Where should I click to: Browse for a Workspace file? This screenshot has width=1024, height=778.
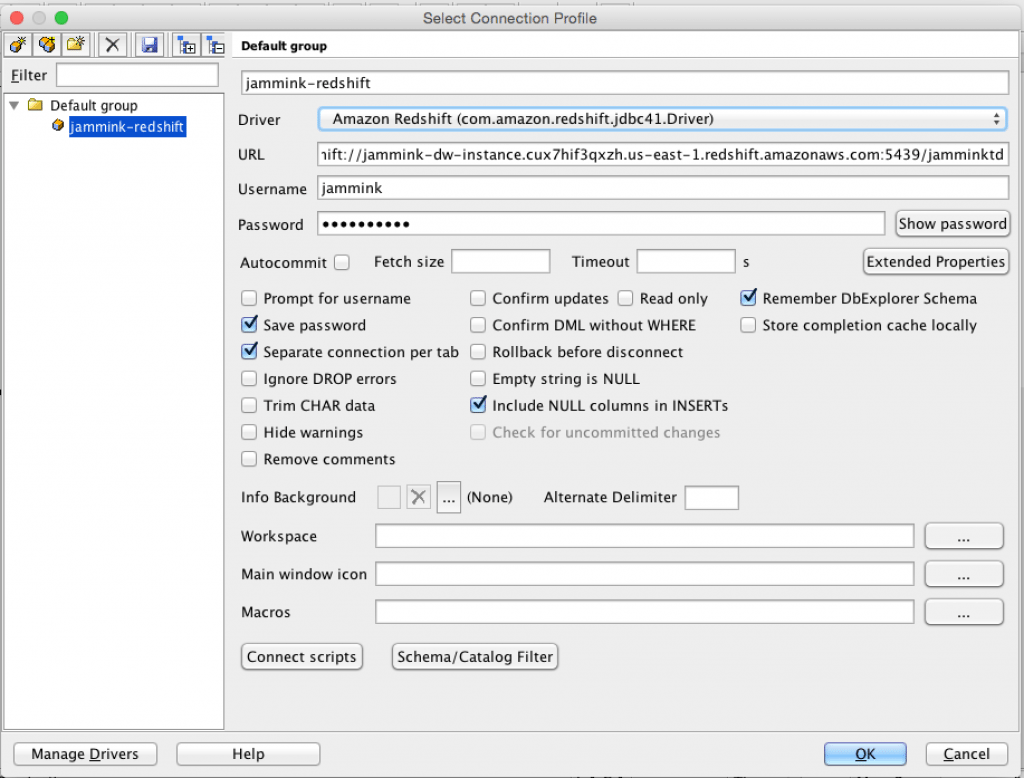pos(964,536)
